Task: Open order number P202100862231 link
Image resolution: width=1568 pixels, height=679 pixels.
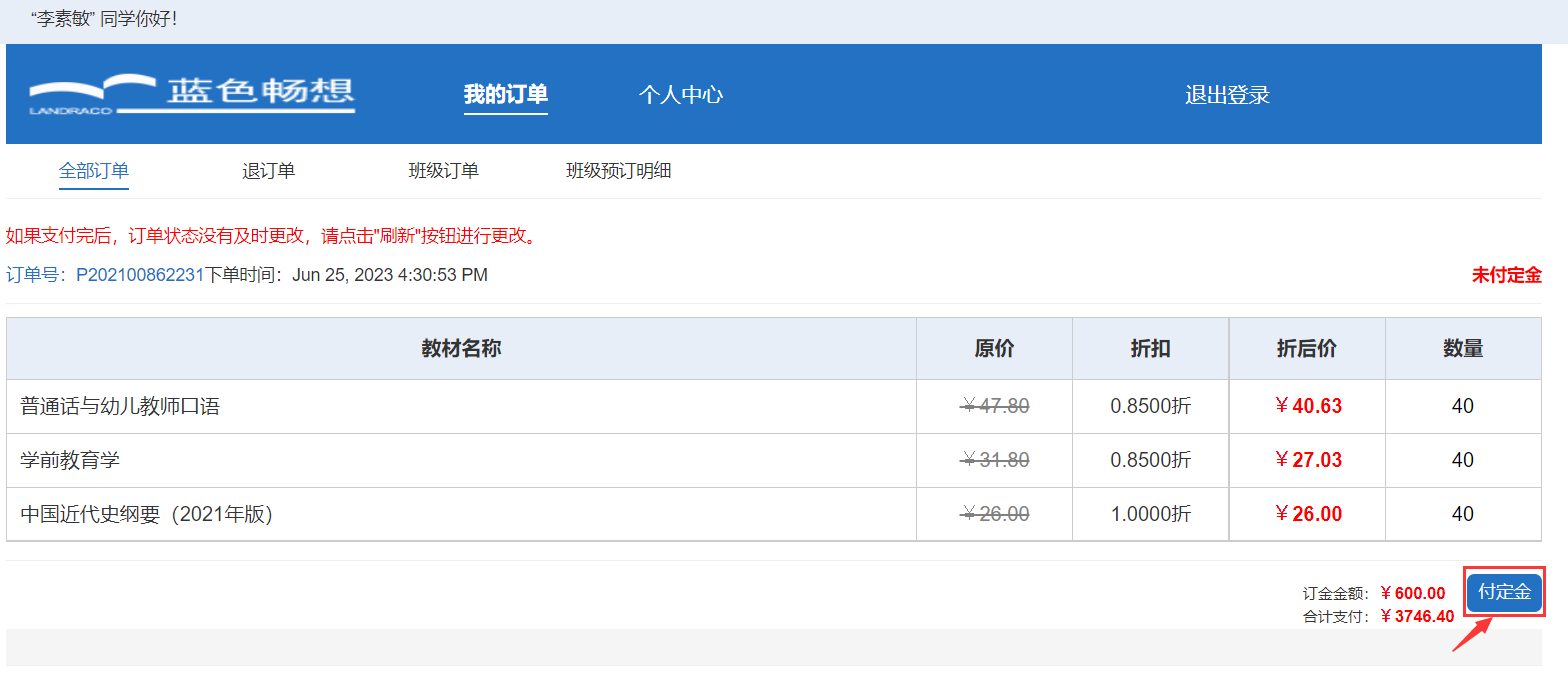Action: click(x=140, y=275)
